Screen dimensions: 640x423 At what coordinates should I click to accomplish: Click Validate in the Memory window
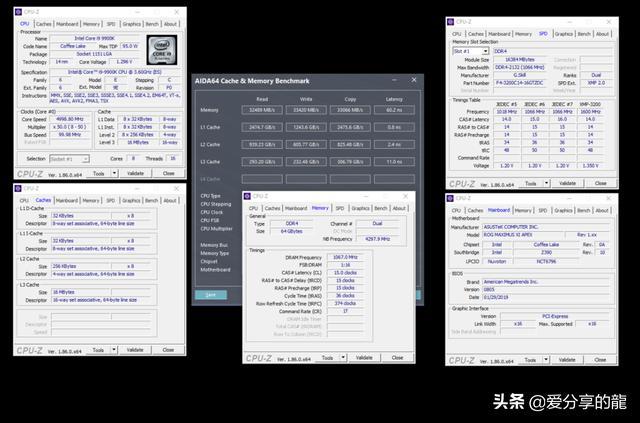point(364,358)
